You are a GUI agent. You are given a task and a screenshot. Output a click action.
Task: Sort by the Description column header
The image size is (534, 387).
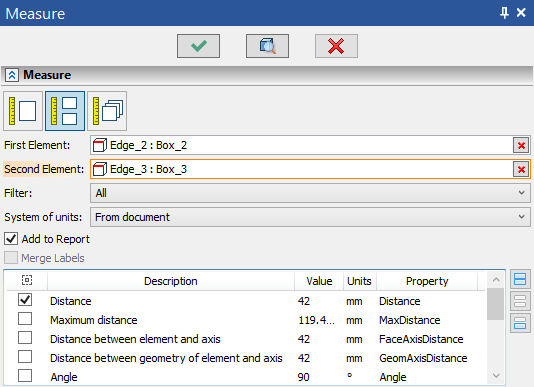(171, 281)
